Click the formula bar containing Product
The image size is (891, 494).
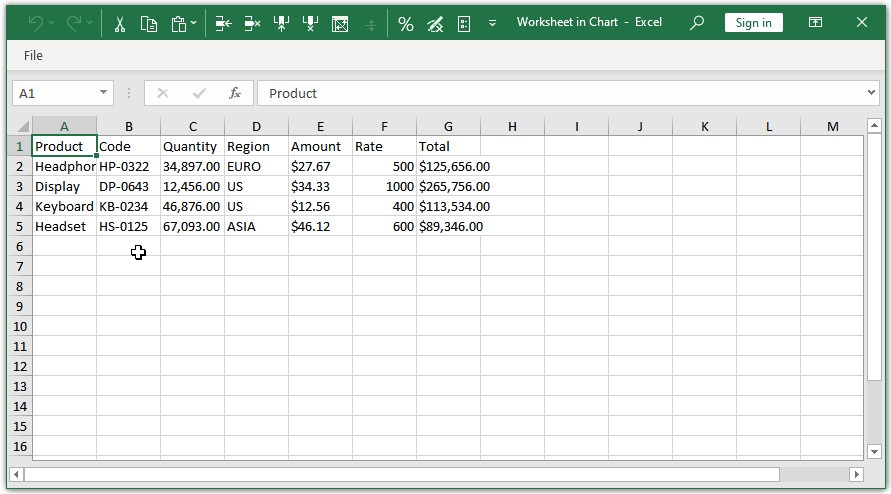[x=561, y=93]
